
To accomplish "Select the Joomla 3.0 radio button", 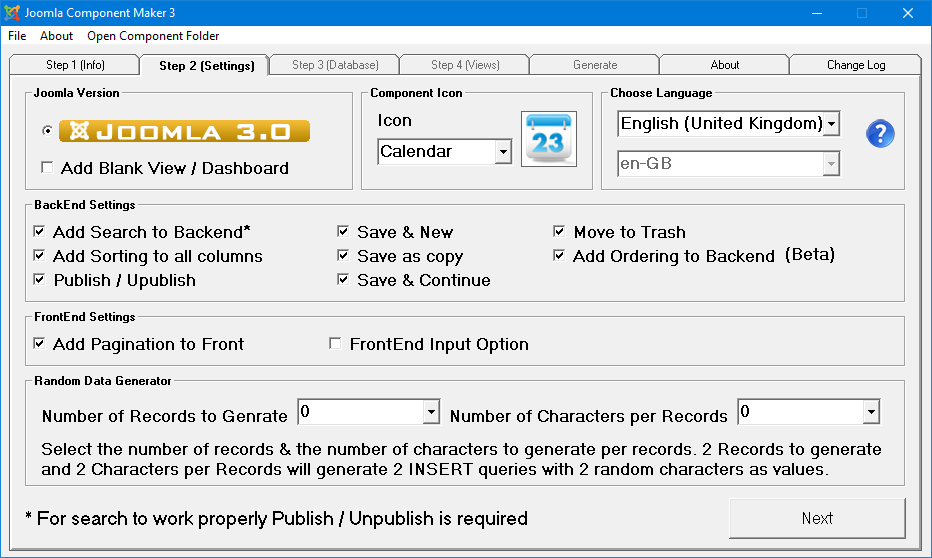I will click(x=48, y=131).
